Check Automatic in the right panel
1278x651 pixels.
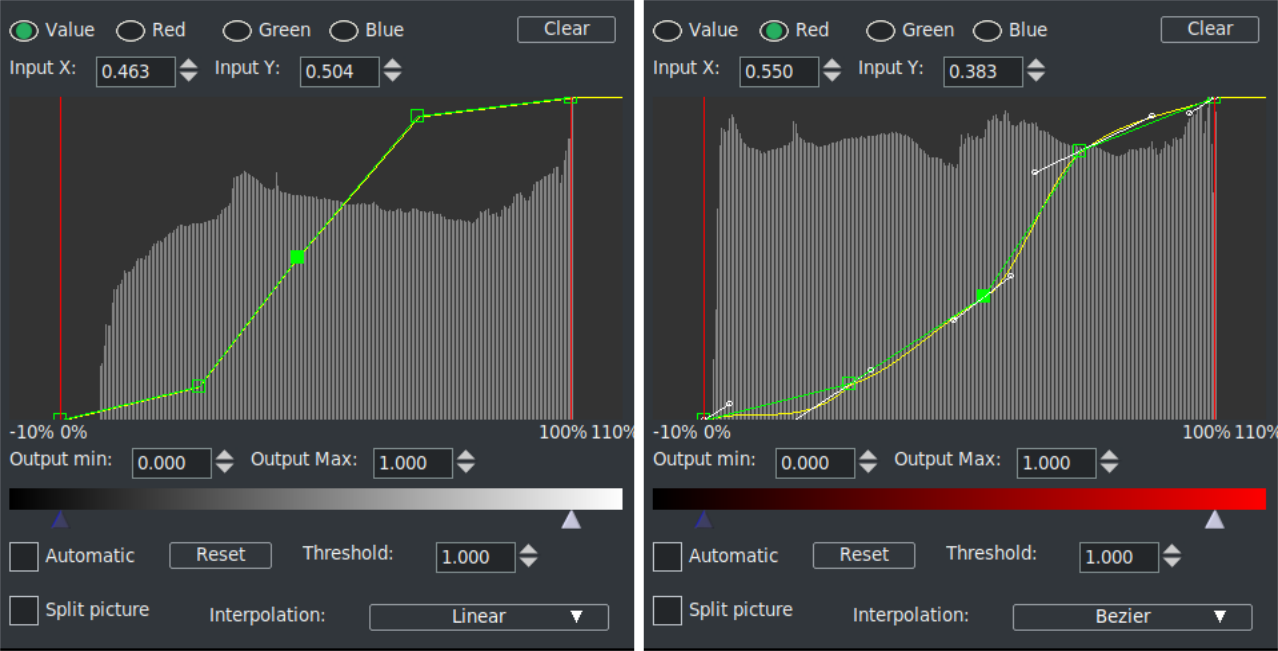(667, 557)
